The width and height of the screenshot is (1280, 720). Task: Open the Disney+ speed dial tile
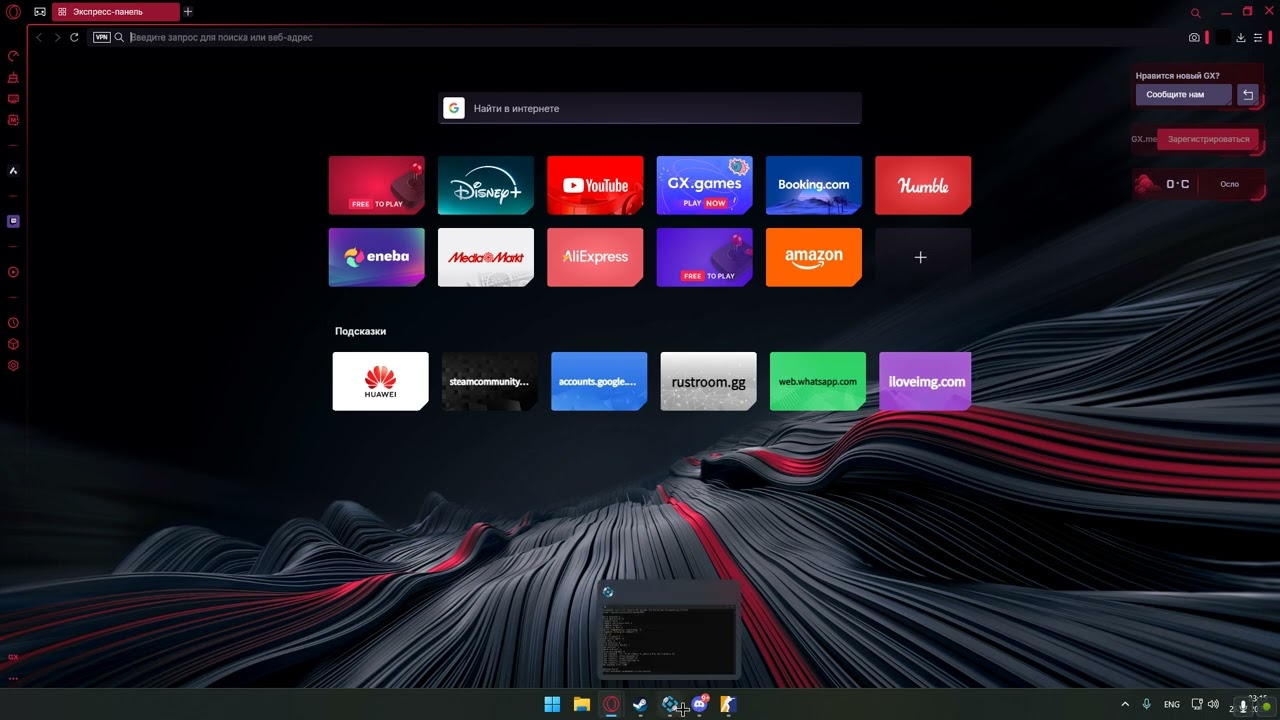click(x=486, y=185)
